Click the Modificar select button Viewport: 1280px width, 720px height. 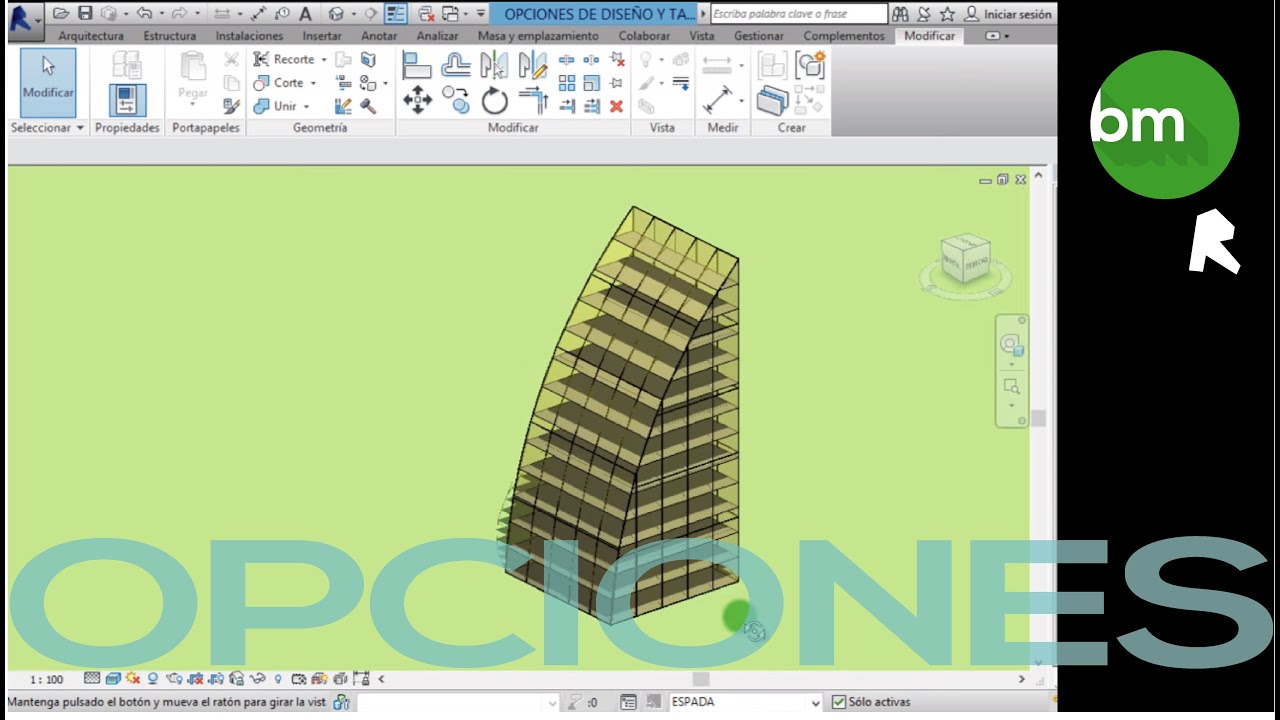47,81
